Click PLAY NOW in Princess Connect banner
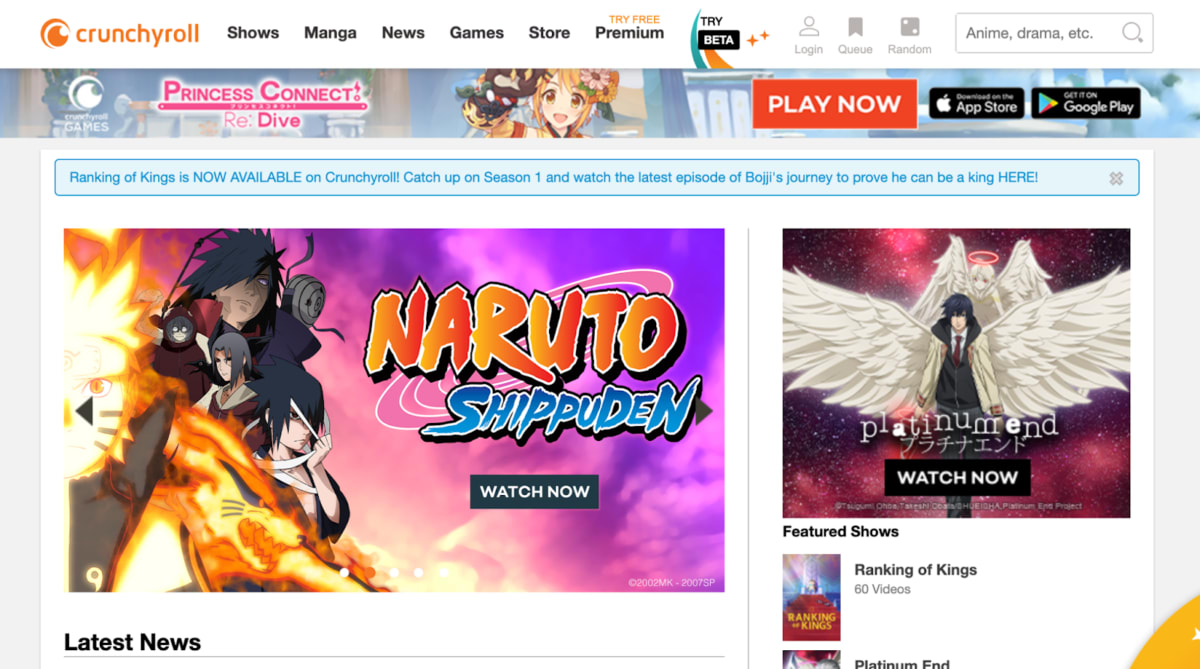Screen dimensions: 1200x669 [834, 104]
